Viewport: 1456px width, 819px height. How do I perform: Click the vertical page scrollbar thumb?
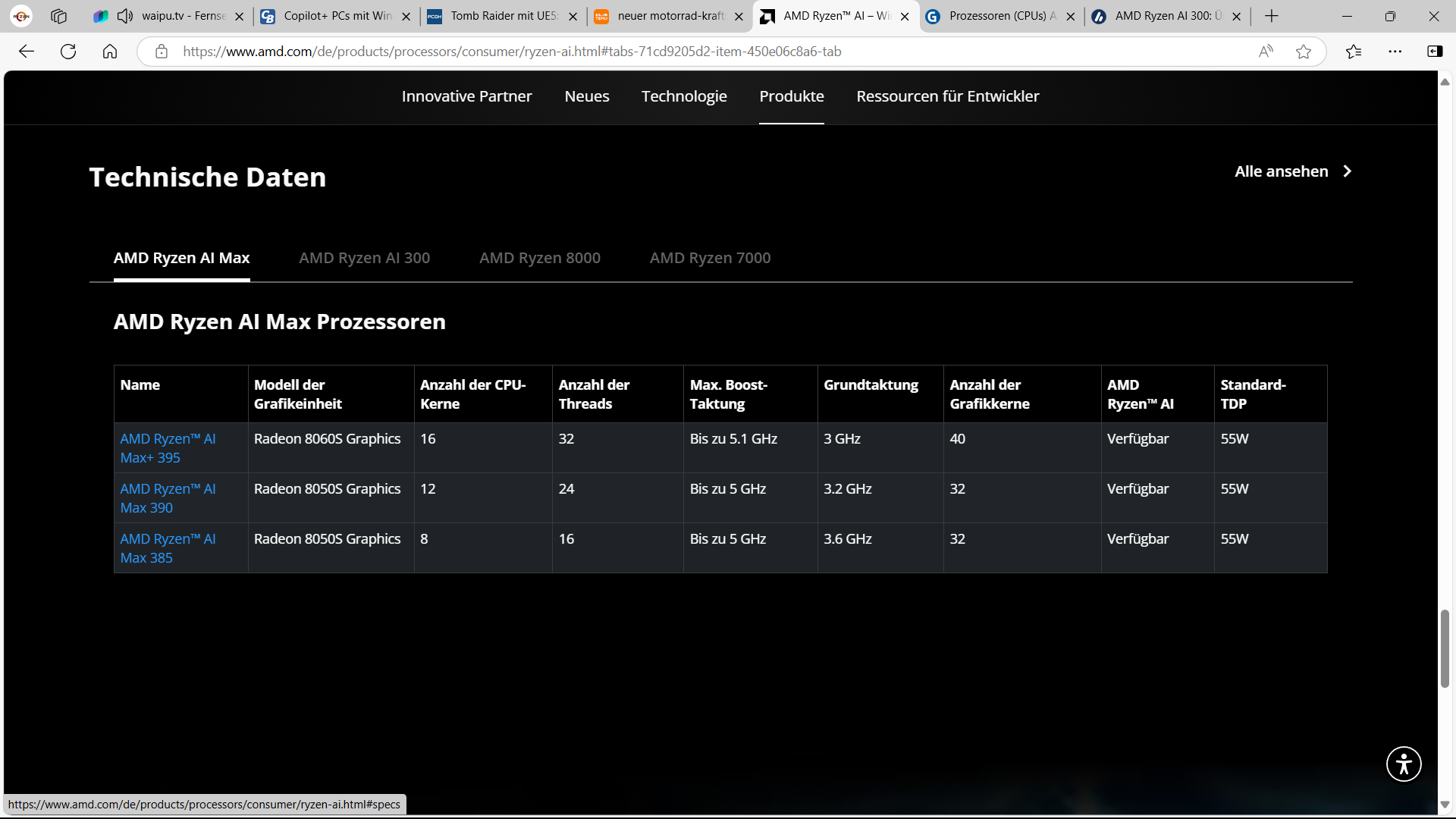click(x=1445, y=648)
